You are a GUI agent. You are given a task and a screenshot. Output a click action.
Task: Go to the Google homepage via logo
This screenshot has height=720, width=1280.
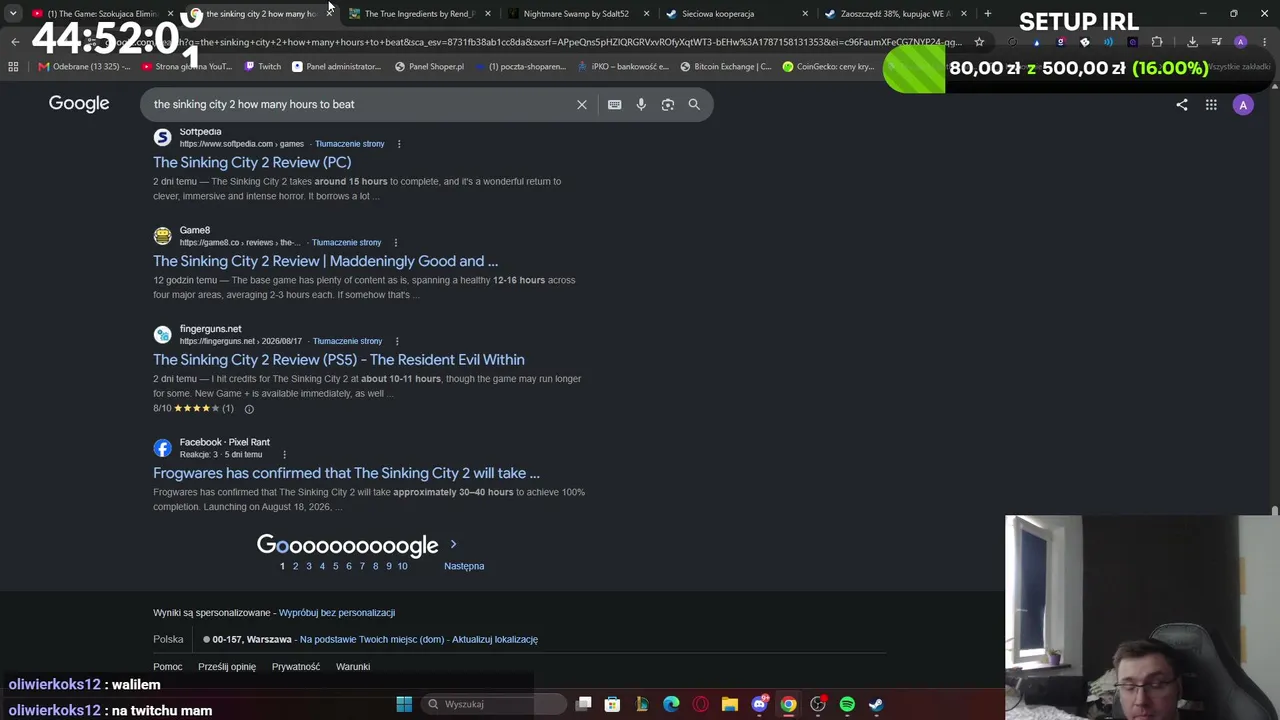(x=79, y=104)
